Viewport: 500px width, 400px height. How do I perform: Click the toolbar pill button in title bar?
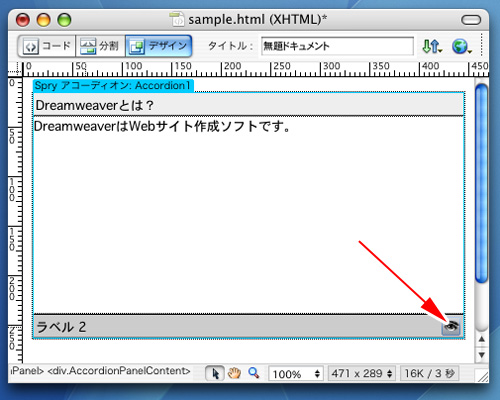coord(471,20)
